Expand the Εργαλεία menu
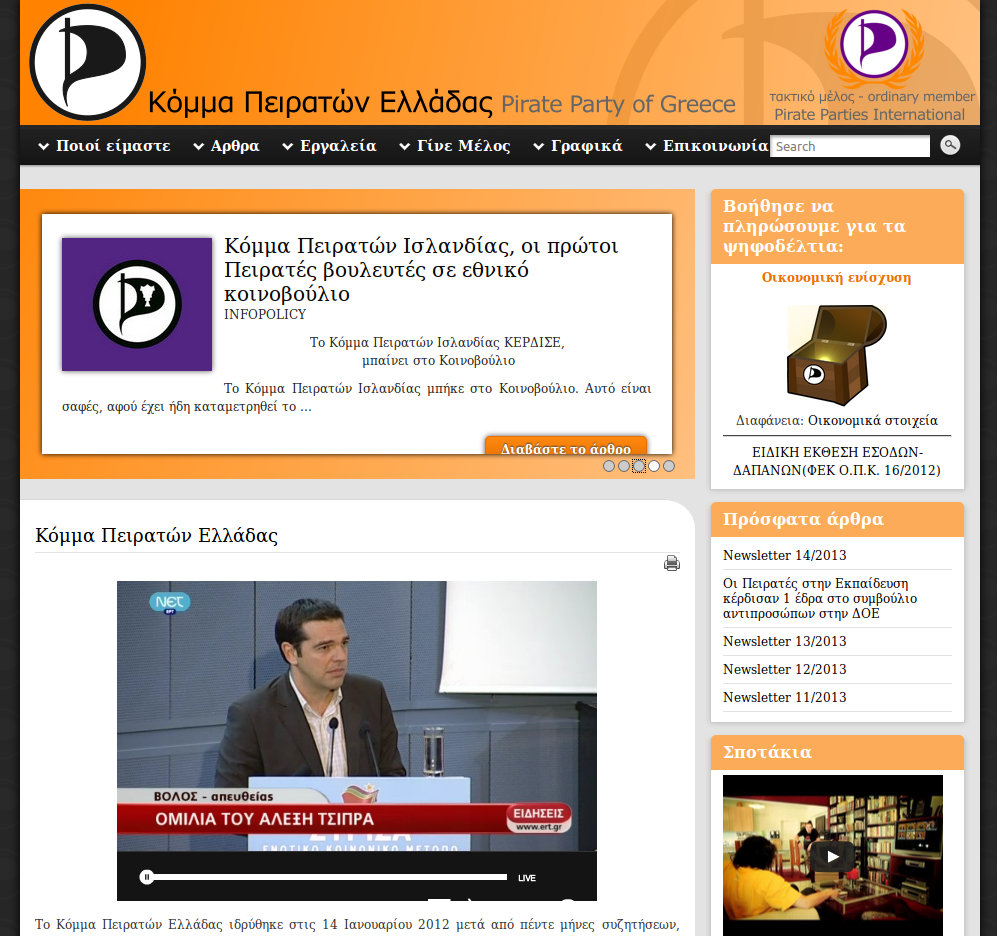997x936 pixels. [329, 146]
